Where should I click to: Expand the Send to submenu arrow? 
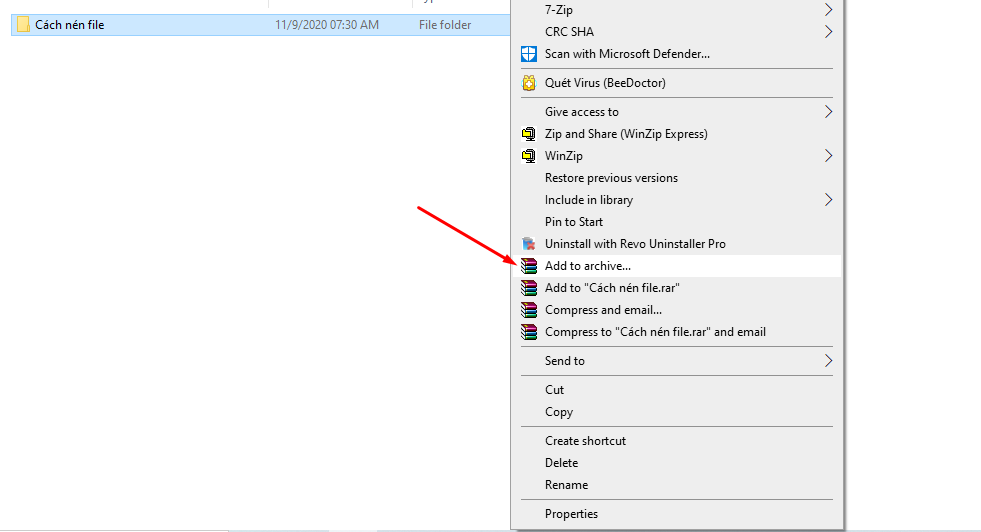click(828, 361)
